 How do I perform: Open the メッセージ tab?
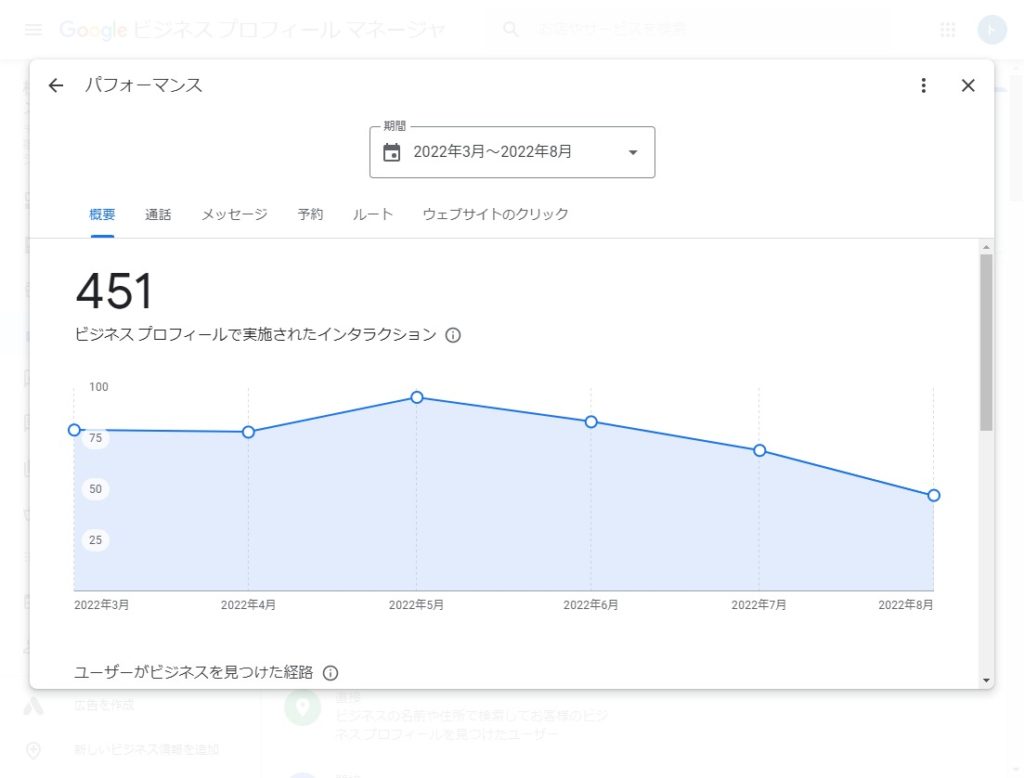pos(234,215)
